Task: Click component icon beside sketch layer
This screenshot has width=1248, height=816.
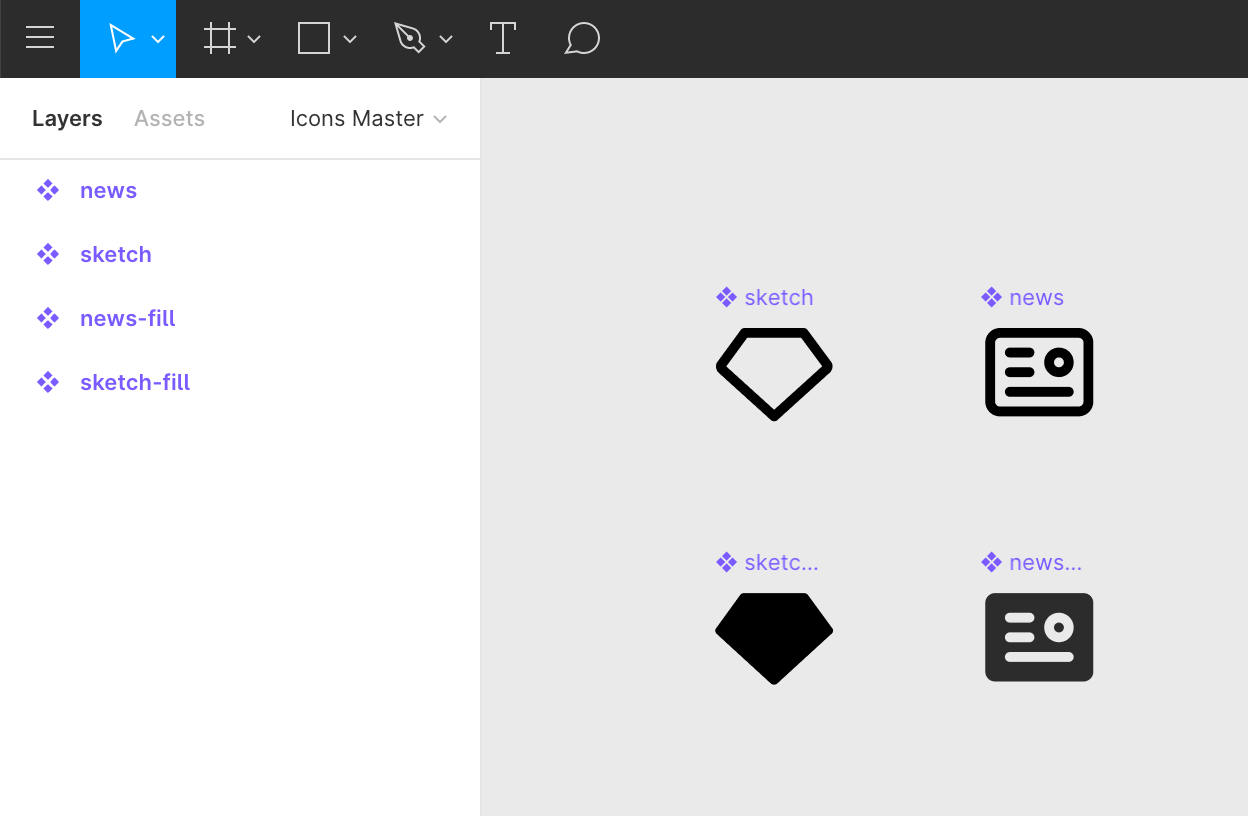Action: point(48,254)
